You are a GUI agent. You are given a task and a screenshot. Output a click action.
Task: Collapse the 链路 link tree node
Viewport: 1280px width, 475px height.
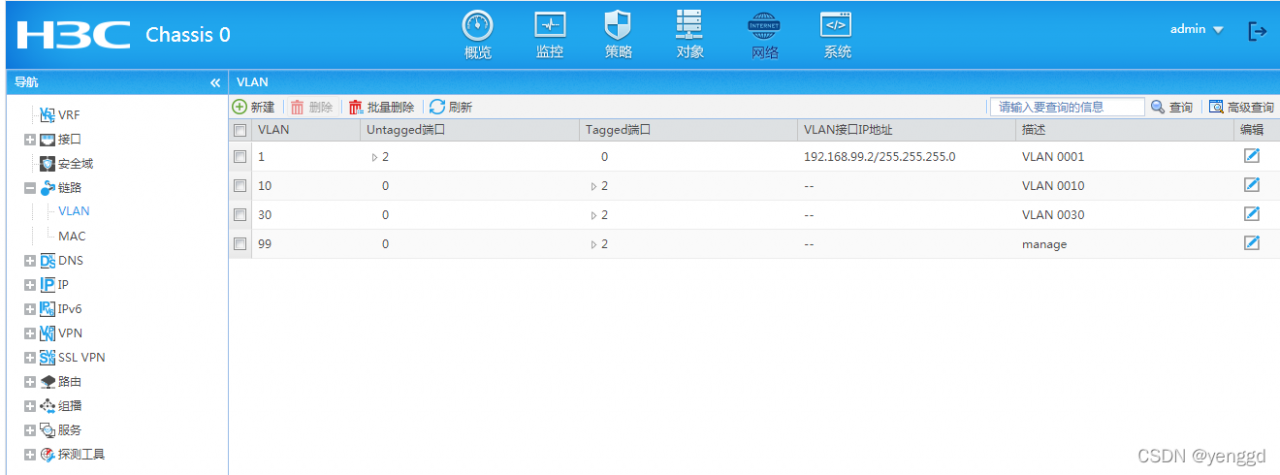[30, 188]
